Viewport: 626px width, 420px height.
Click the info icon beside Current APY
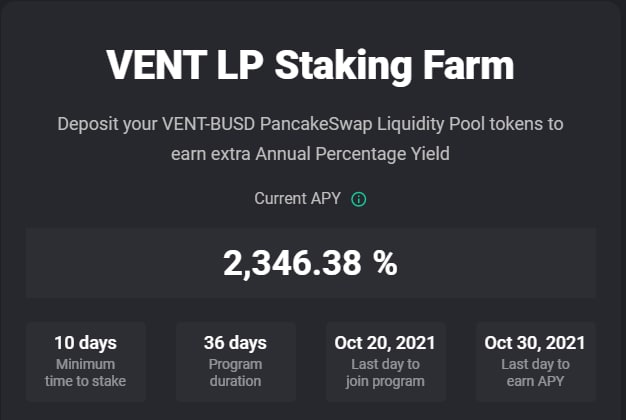click(359, 199)
